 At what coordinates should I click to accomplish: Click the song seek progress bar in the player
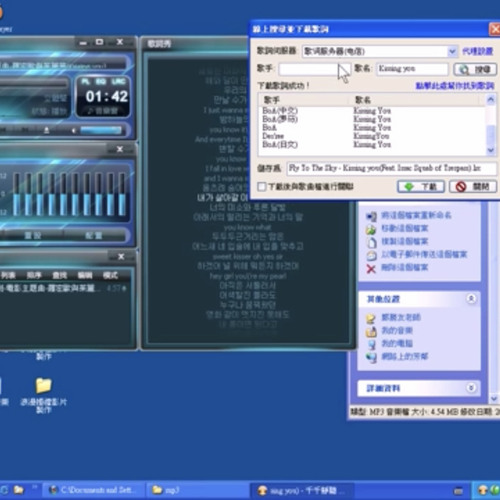(33, 83)
